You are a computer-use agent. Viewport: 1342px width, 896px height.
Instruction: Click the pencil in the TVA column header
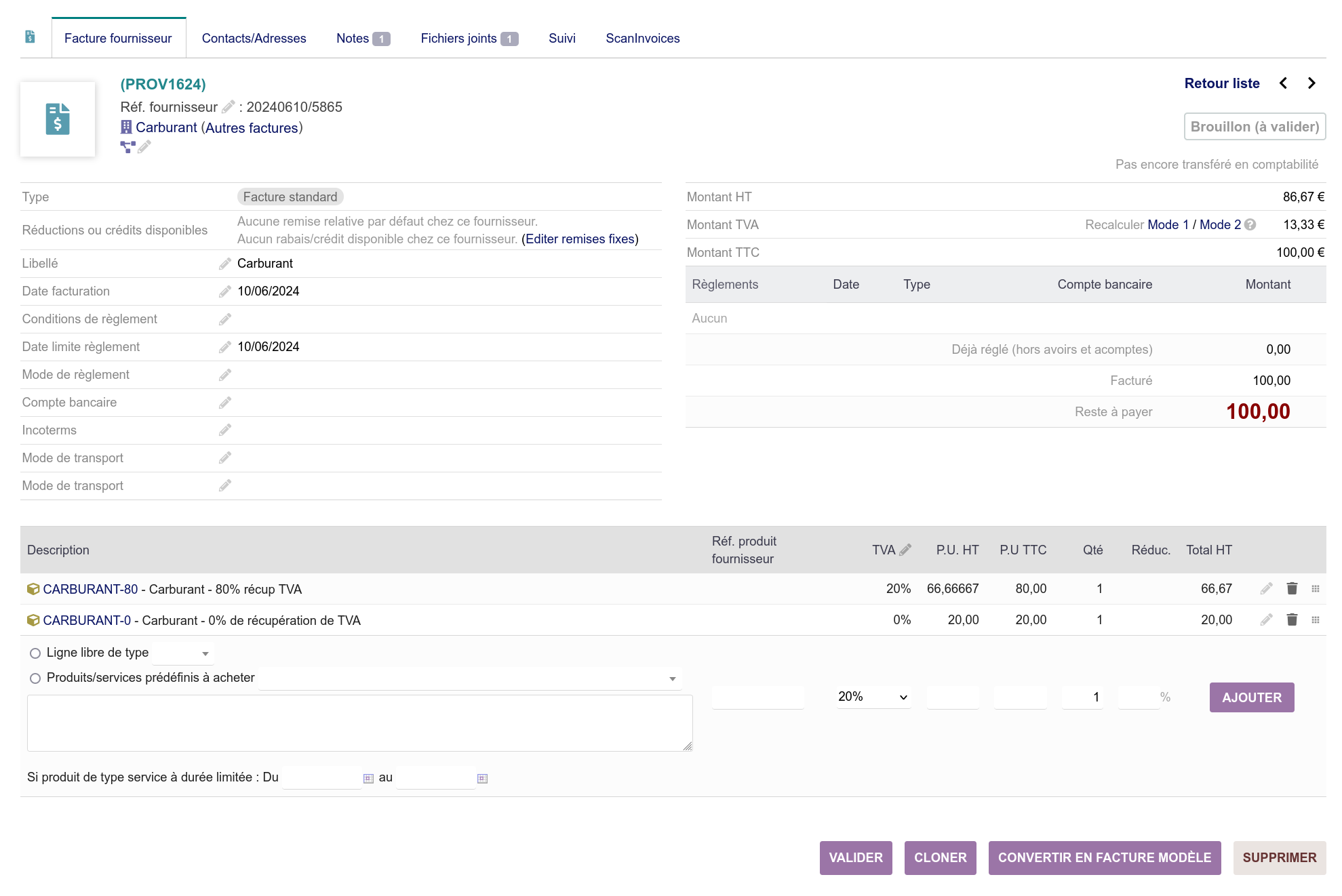[x=905, y=550]
